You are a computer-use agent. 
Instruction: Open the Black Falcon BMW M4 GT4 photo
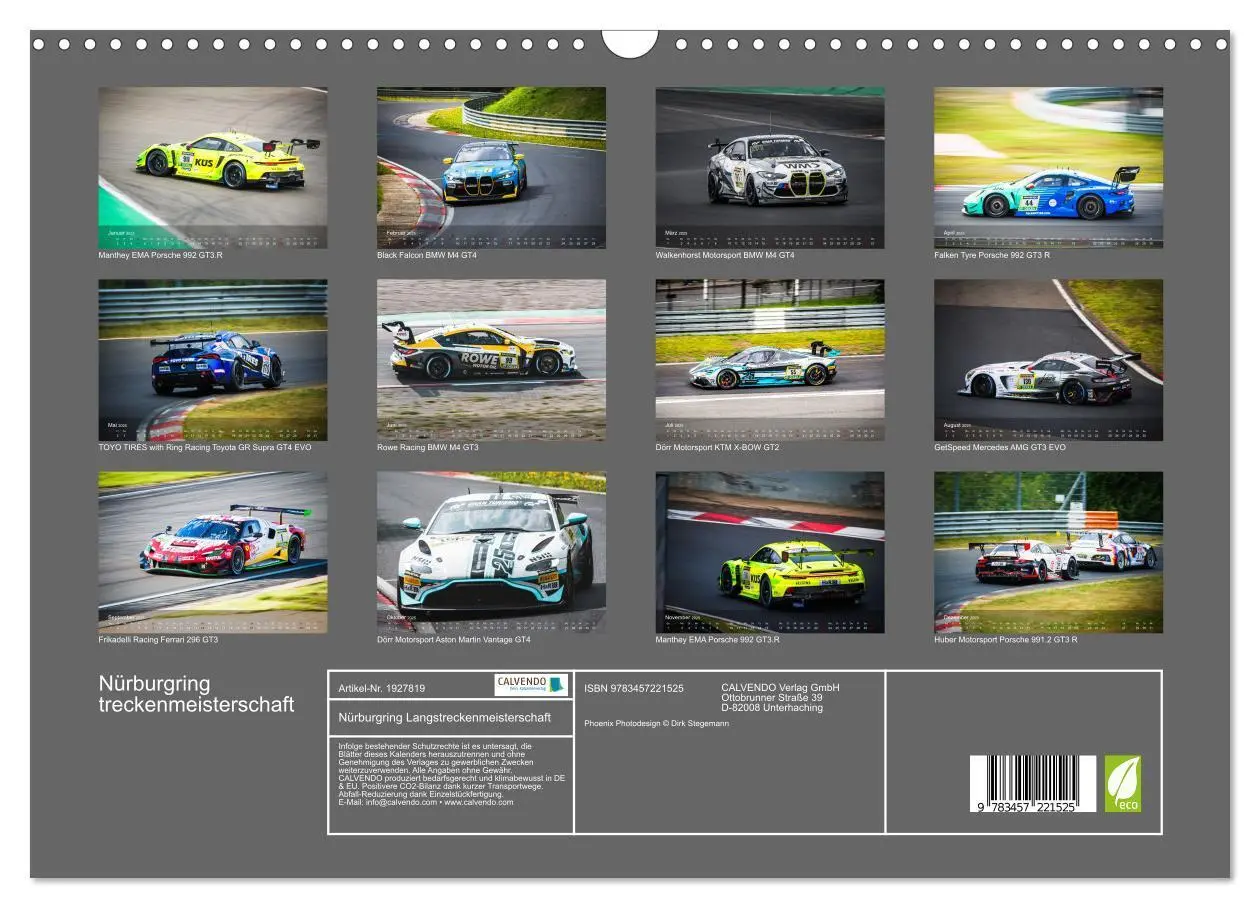click(491, 167)
